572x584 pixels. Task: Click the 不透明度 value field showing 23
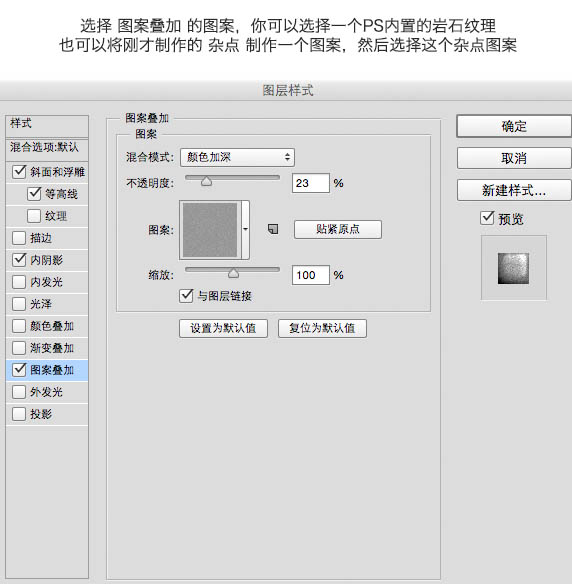tap(311, 183)
